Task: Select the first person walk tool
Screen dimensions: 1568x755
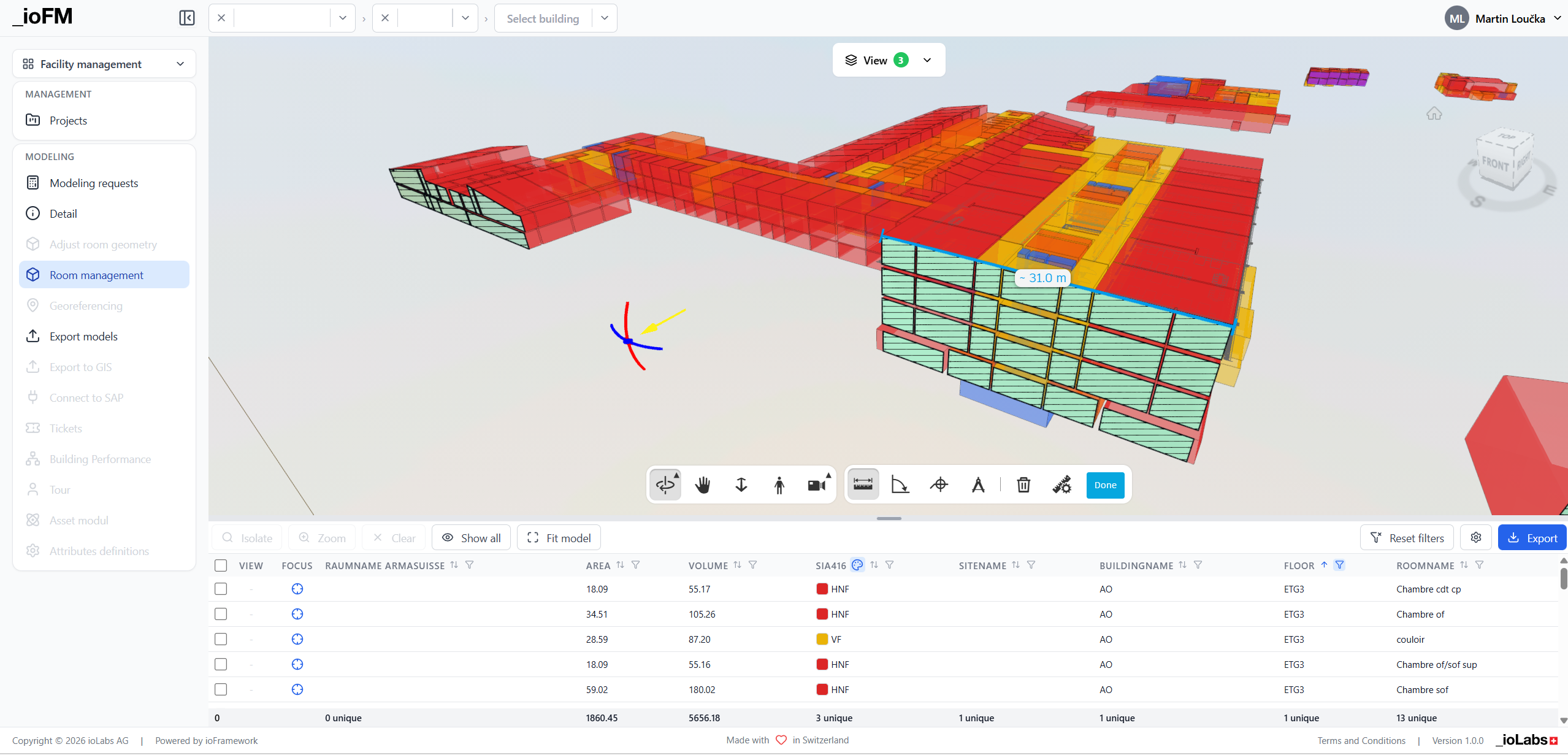Action: (x=779, y=485)
